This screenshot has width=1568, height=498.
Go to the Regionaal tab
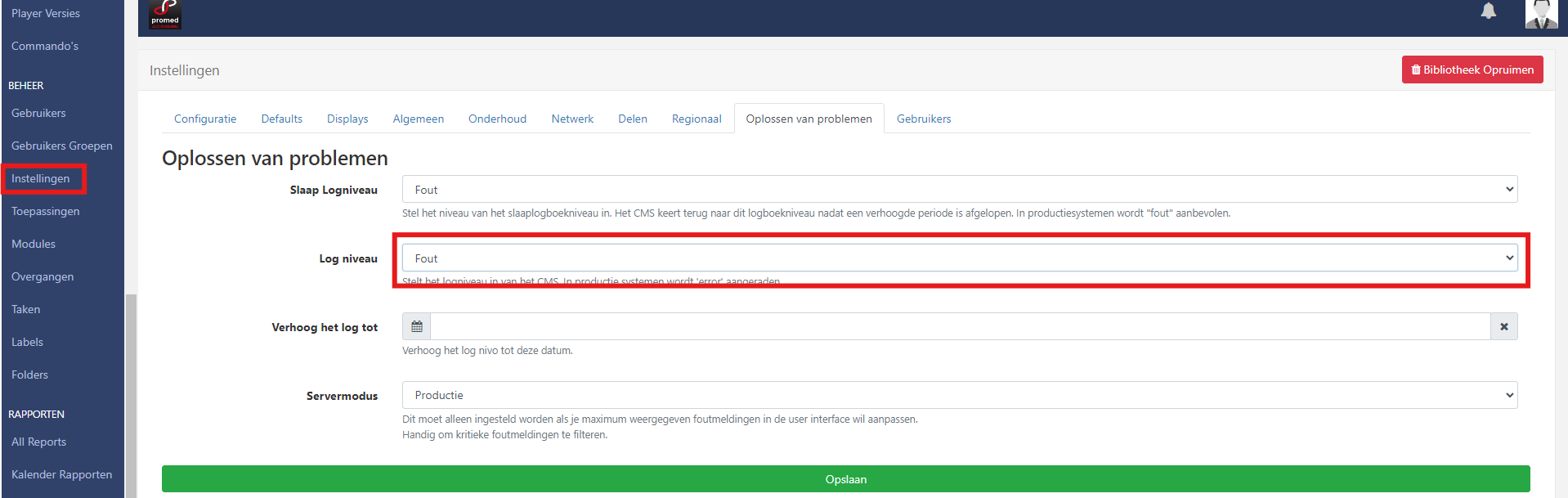pos(697,119)
